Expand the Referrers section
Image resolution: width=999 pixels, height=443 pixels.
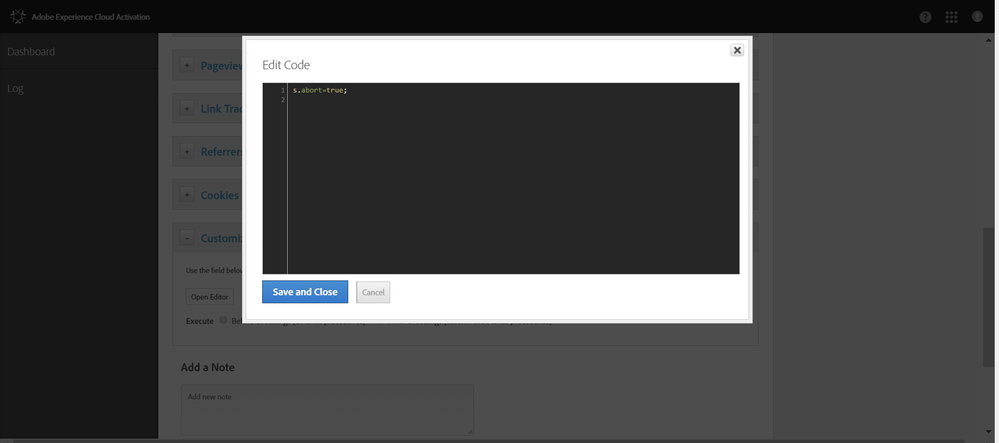(187, 152)
